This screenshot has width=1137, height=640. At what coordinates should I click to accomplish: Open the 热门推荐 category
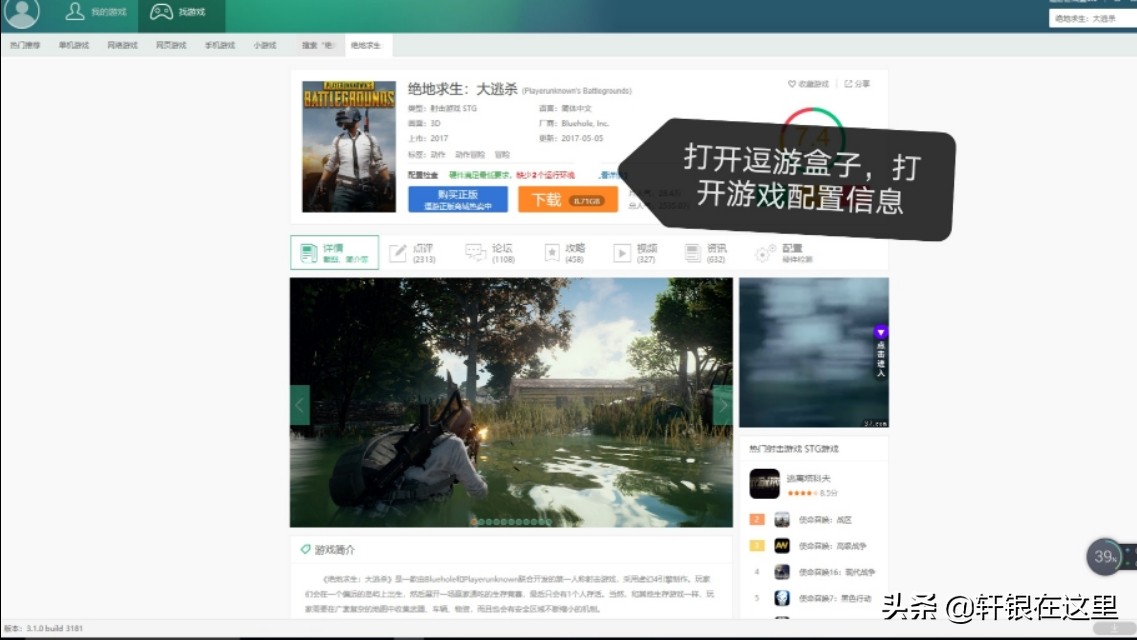coord(25,45)
